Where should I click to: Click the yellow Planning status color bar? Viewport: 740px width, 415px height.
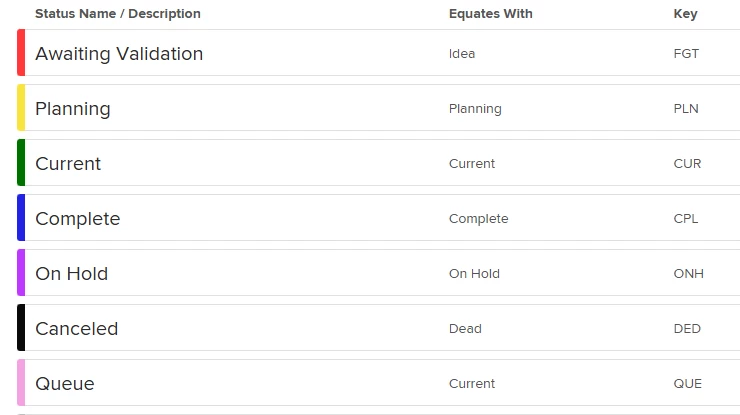(x=21, y=108)
